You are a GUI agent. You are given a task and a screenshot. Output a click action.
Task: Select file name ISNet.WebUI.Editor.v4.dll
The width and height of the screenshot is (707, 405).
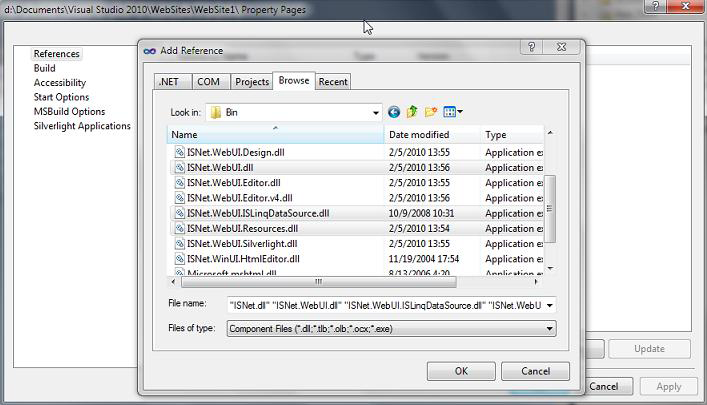tap(240, 198)
